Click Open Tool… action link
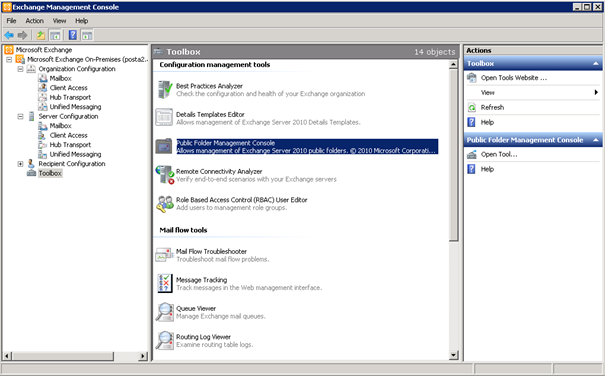Screen dimensions: 605x376 click(x=499, y=154)
